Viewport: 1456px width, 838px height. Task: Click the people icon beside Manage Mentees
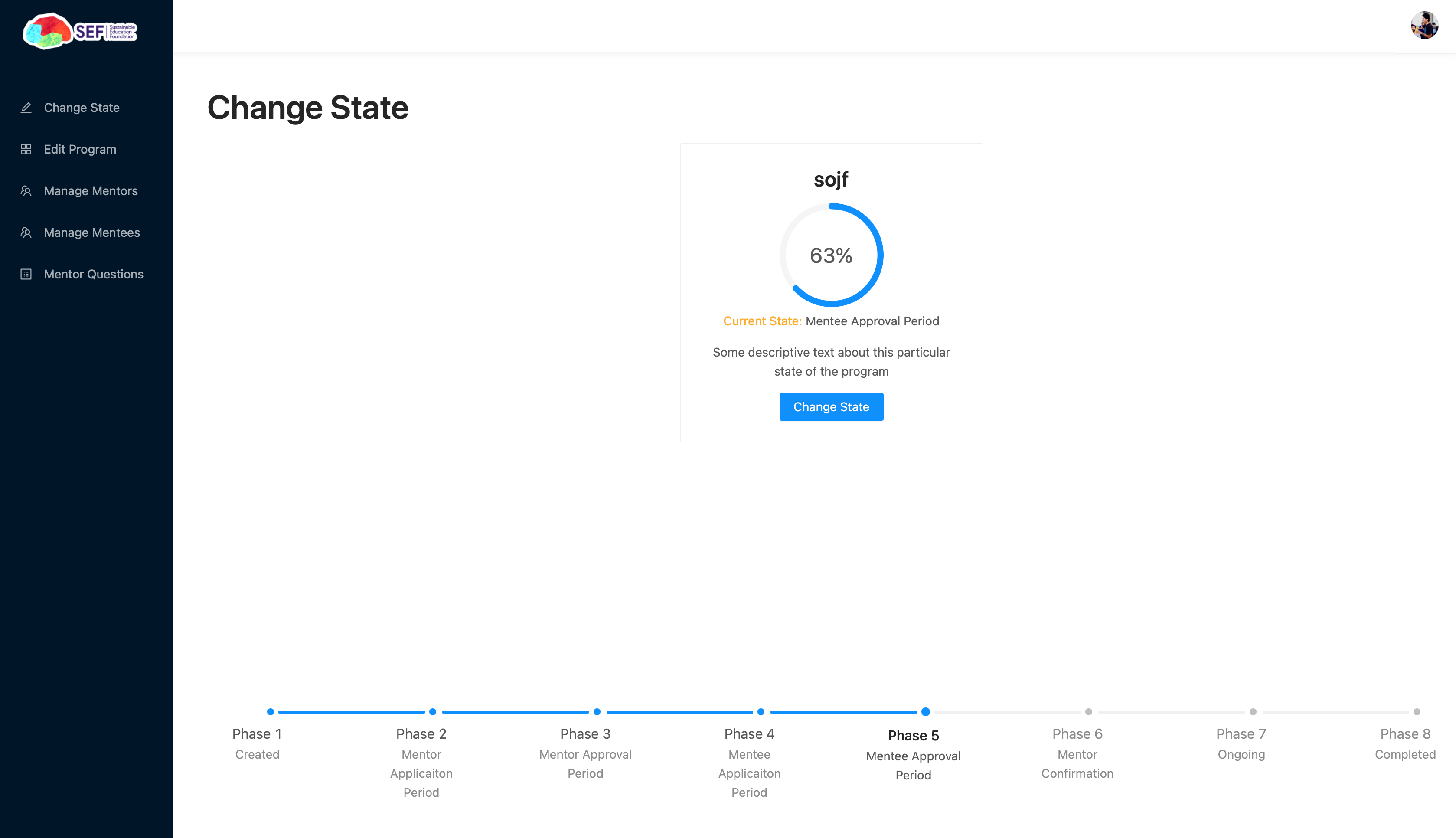coord(26,232)
